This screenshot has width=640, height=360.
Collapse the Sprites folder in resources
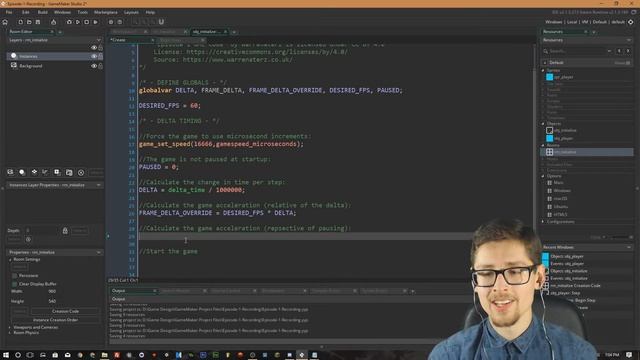(x=543, y=71)
